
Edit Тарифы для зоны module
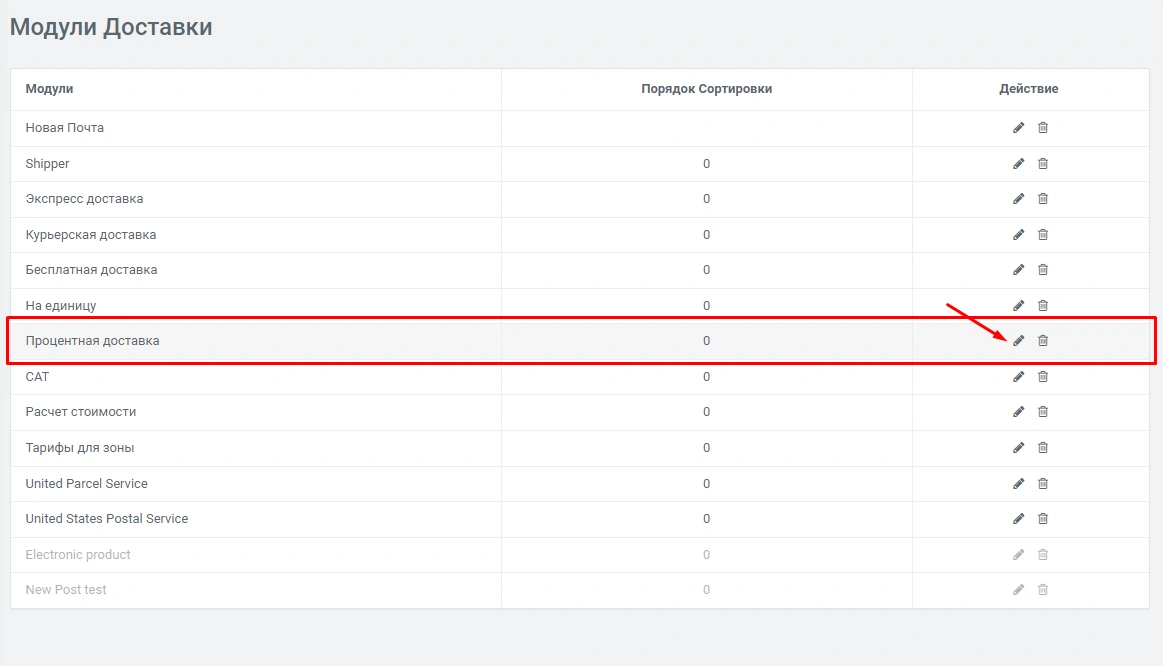[x=1018, y=448]
